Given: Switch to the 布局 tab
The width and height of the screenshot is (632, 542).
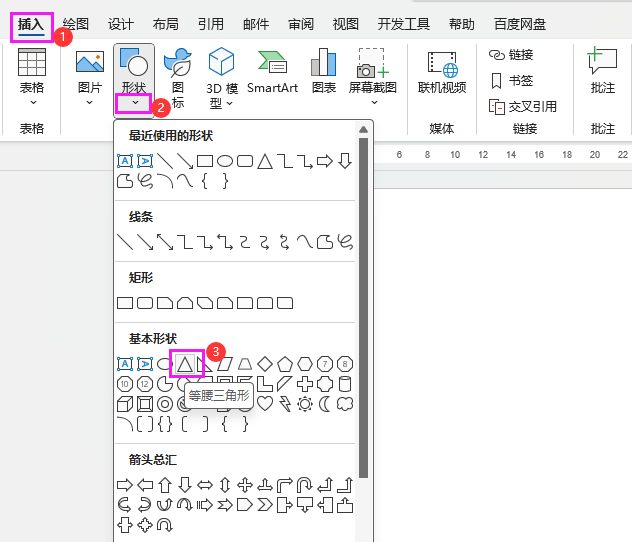Looking at the screenshot, I should click(166, 24).
